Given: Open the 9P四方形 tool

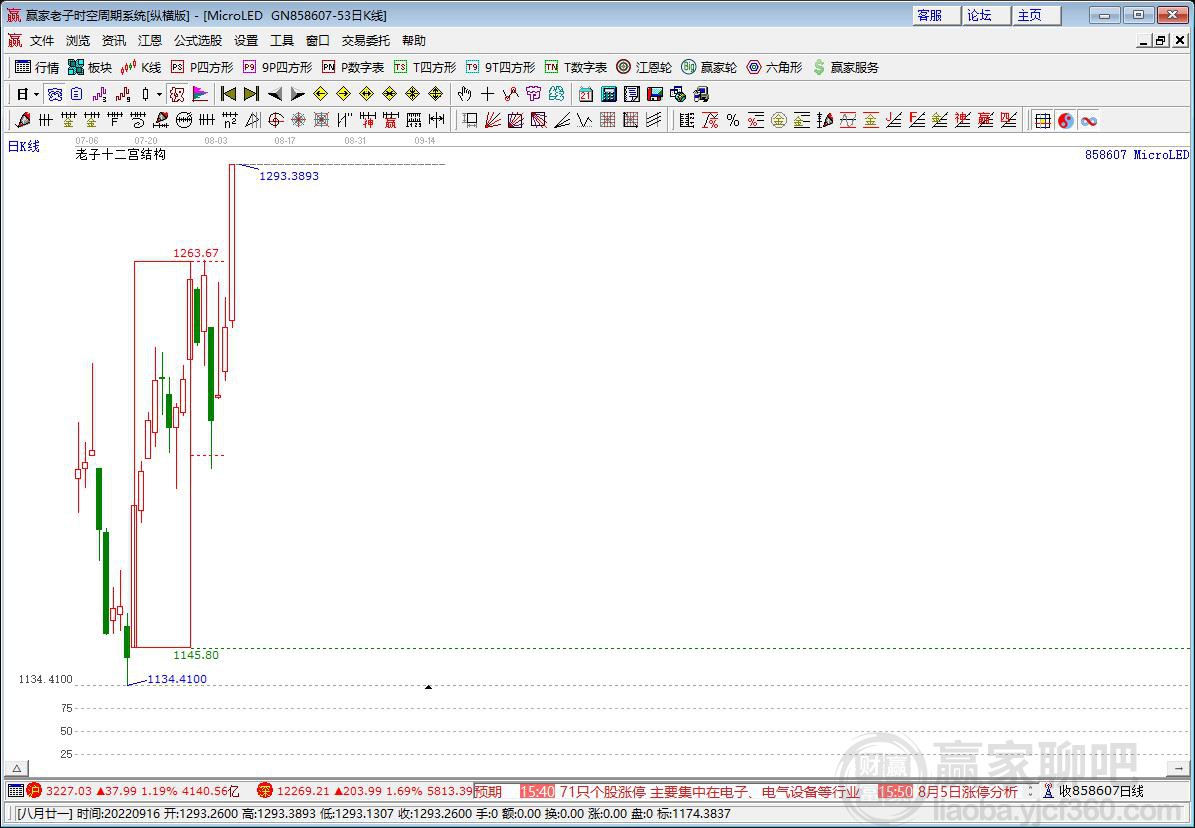Looking at the screenshot, I should tap(277, 67).
